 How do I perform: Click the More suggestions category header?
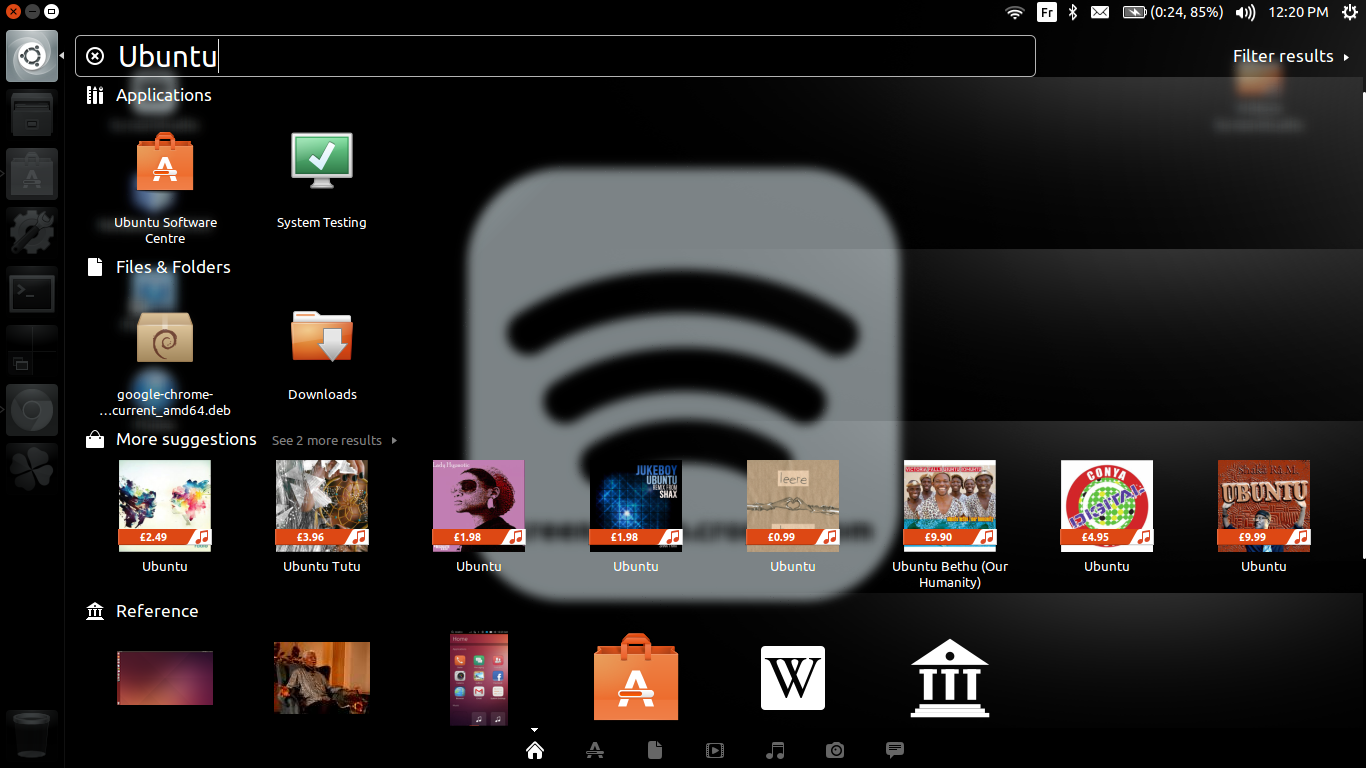coord(171,439)
